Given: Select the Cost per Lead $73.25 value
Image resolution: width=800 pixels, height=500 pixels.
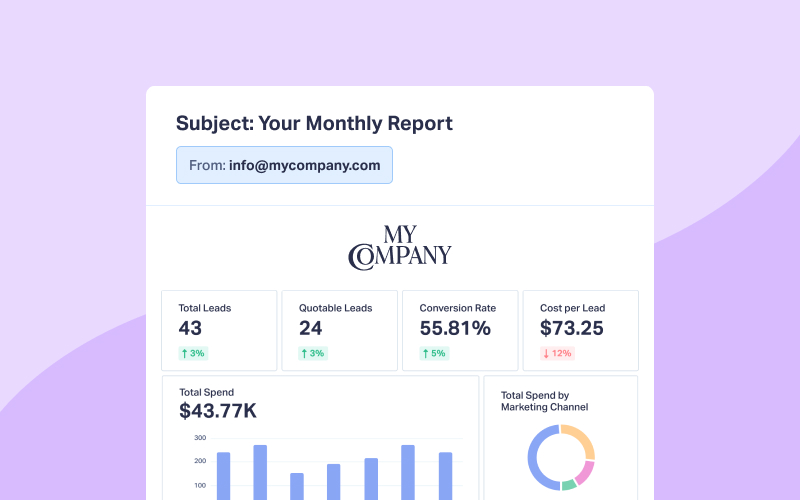Looking at the screenshot, I should pyautogui.click(x=572, y=328).
